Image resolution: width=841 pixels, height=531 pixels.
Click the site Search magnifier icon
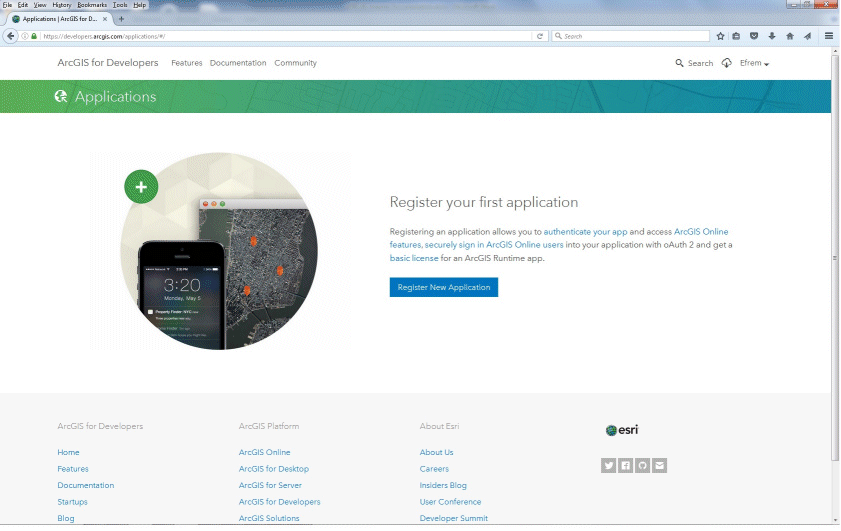point(679,63)
